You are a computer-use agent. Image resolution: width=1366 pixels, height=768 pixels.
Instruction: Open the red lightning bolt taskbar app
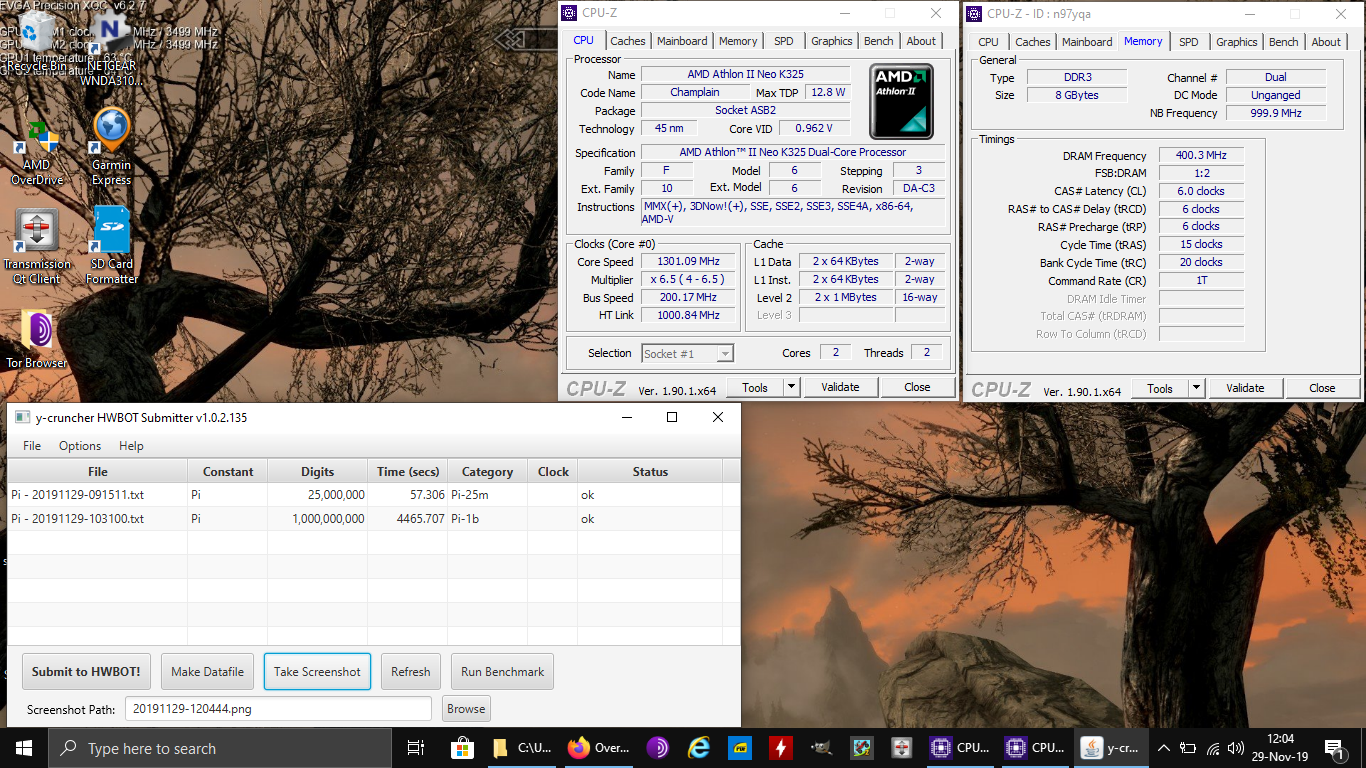[x=780, y=748]
